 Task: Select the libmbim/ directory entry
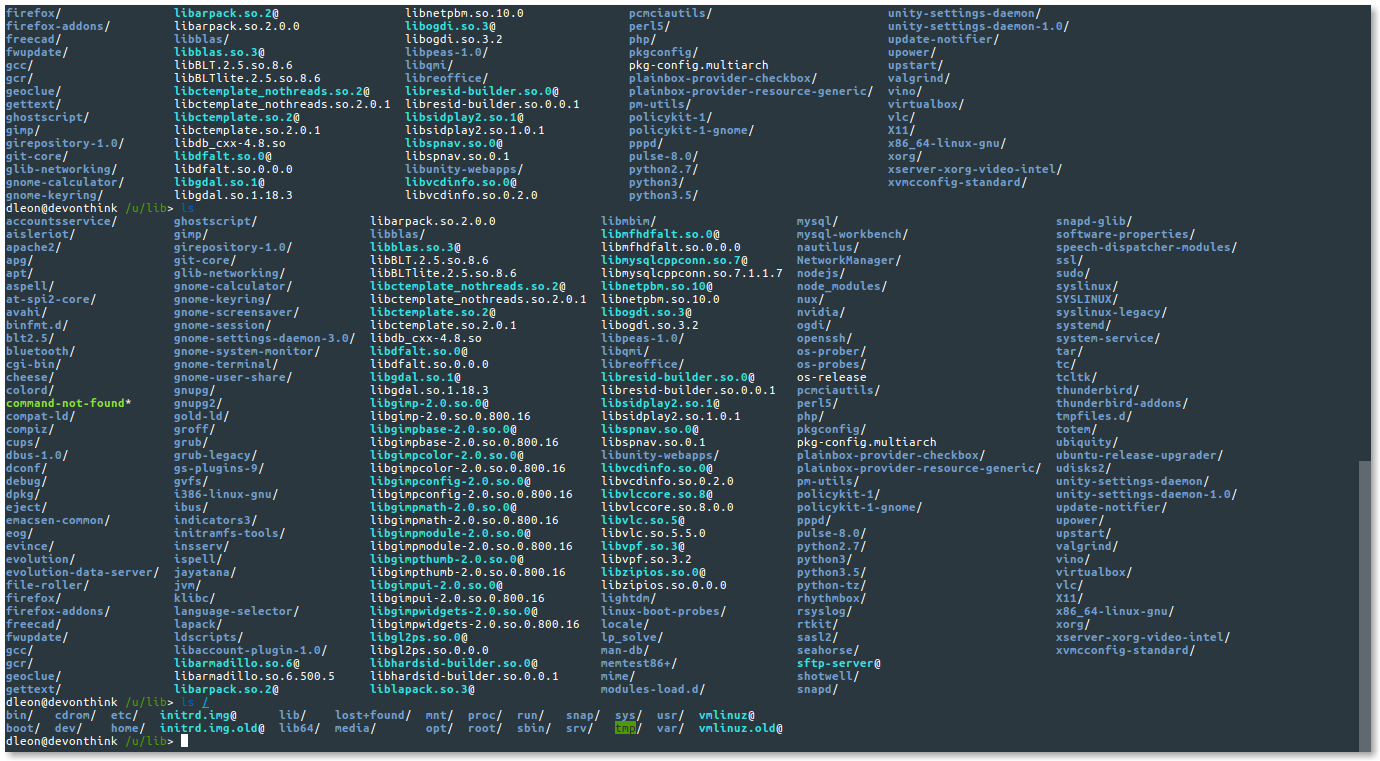point(629,221)
